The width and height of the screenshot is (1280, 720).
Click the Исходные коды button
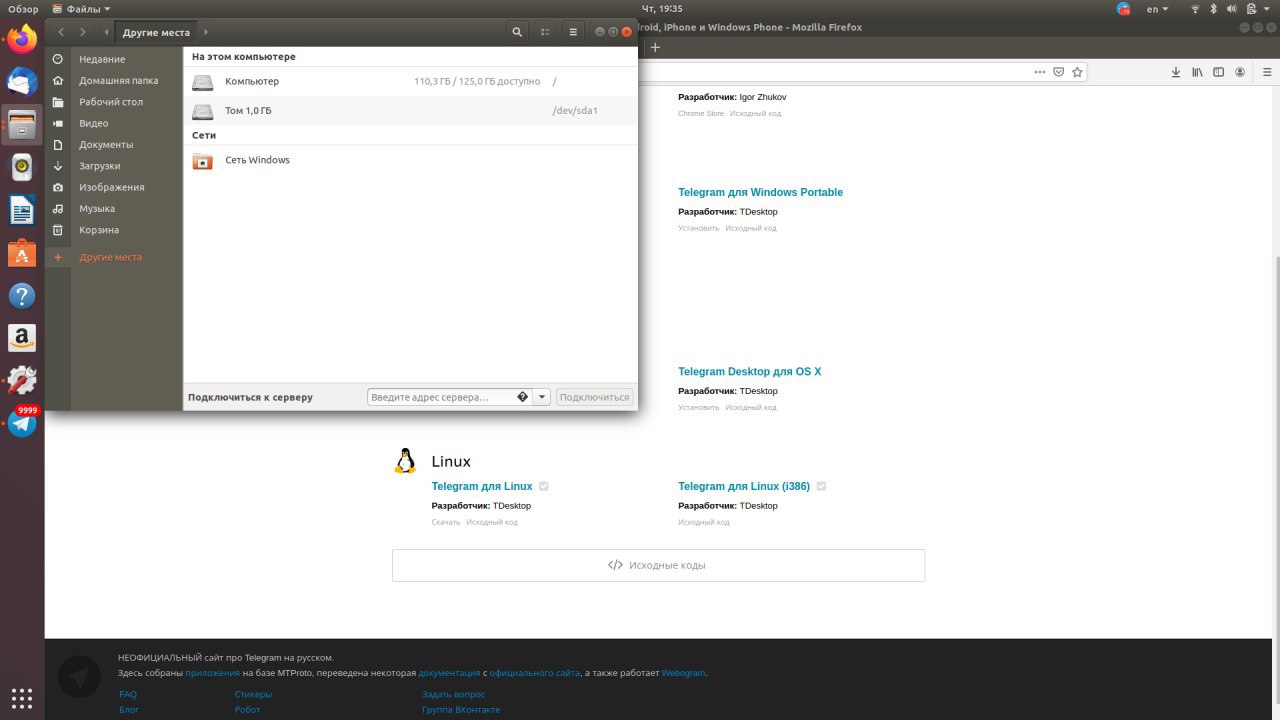658,565
